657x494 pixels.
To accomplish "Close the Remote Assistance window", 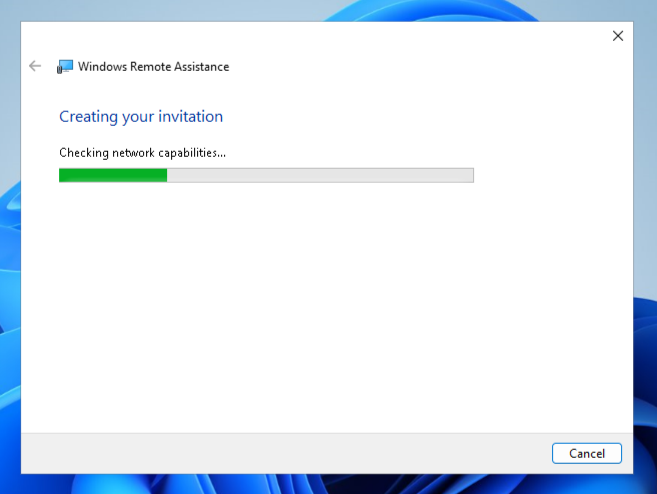I will (618, 36).
